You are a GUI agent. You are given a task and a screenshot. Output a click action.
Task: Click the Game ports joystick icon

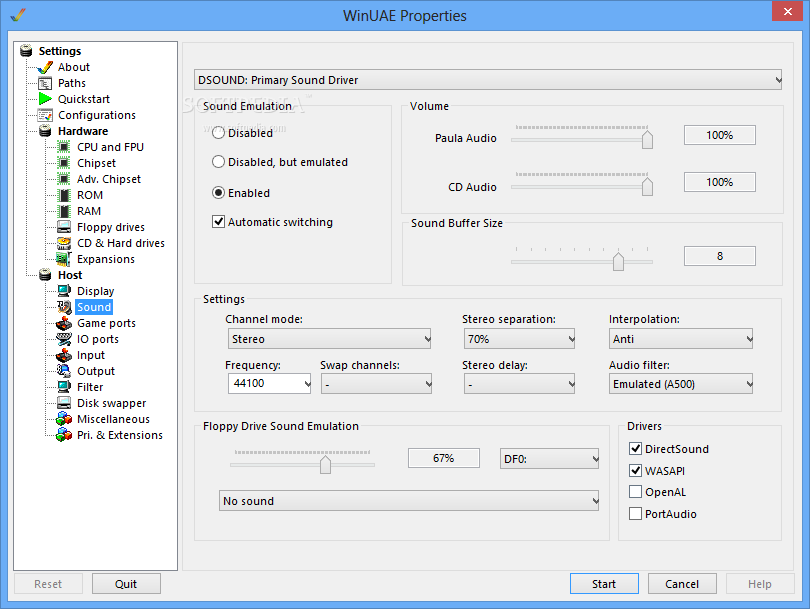click(64, 323)
